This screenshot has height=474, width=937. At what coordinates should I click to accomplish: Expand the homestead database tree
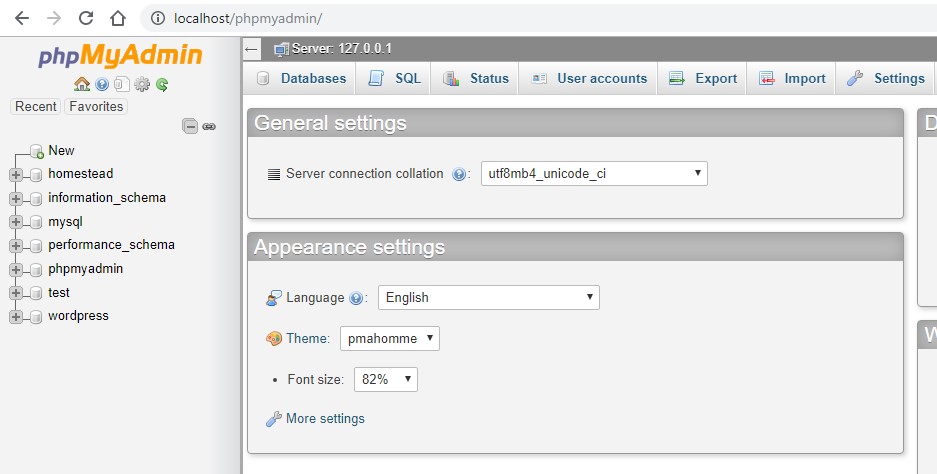(x=16, y=175)
